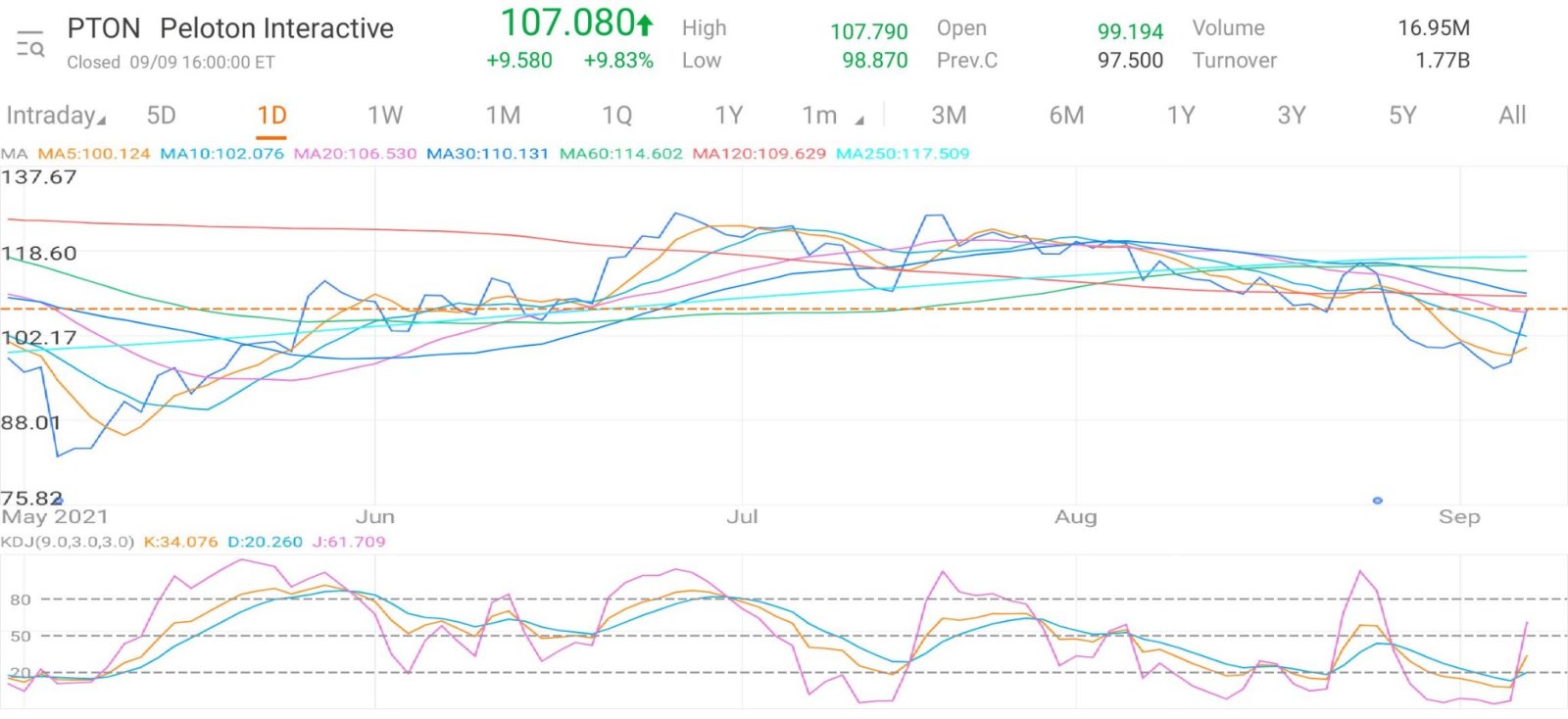Open the 1m interval dropdown
This screenshot has width=1568, height=719.
coord(832,116)
